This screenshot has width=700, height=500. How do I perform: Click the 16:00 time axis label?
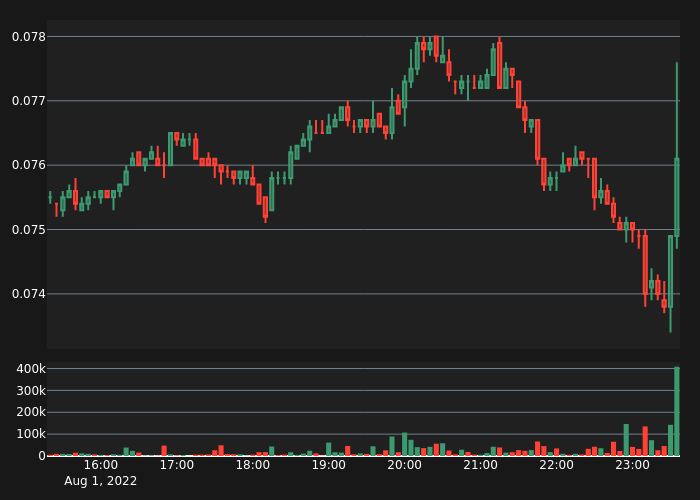pyautogui.click(x=101, y=465)
